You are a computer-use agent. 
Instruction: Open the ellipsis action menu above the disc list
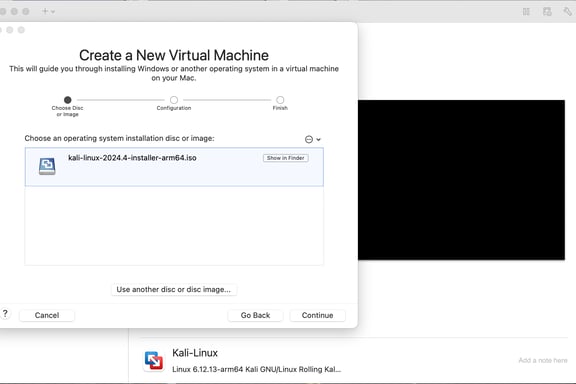point(313,139)
